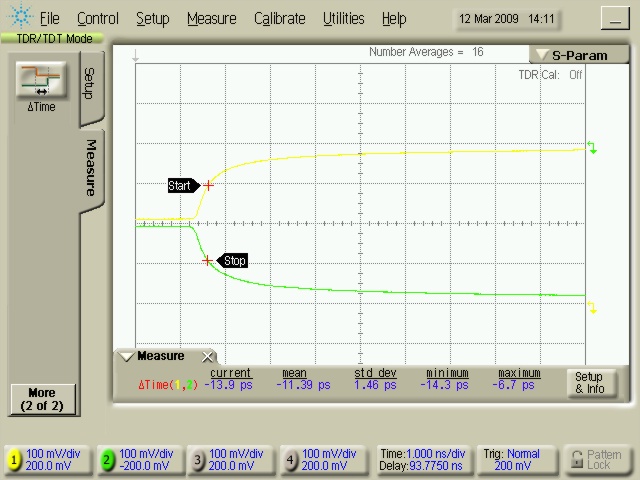Open the Time and Delay timebase settings

coord(422,459)
